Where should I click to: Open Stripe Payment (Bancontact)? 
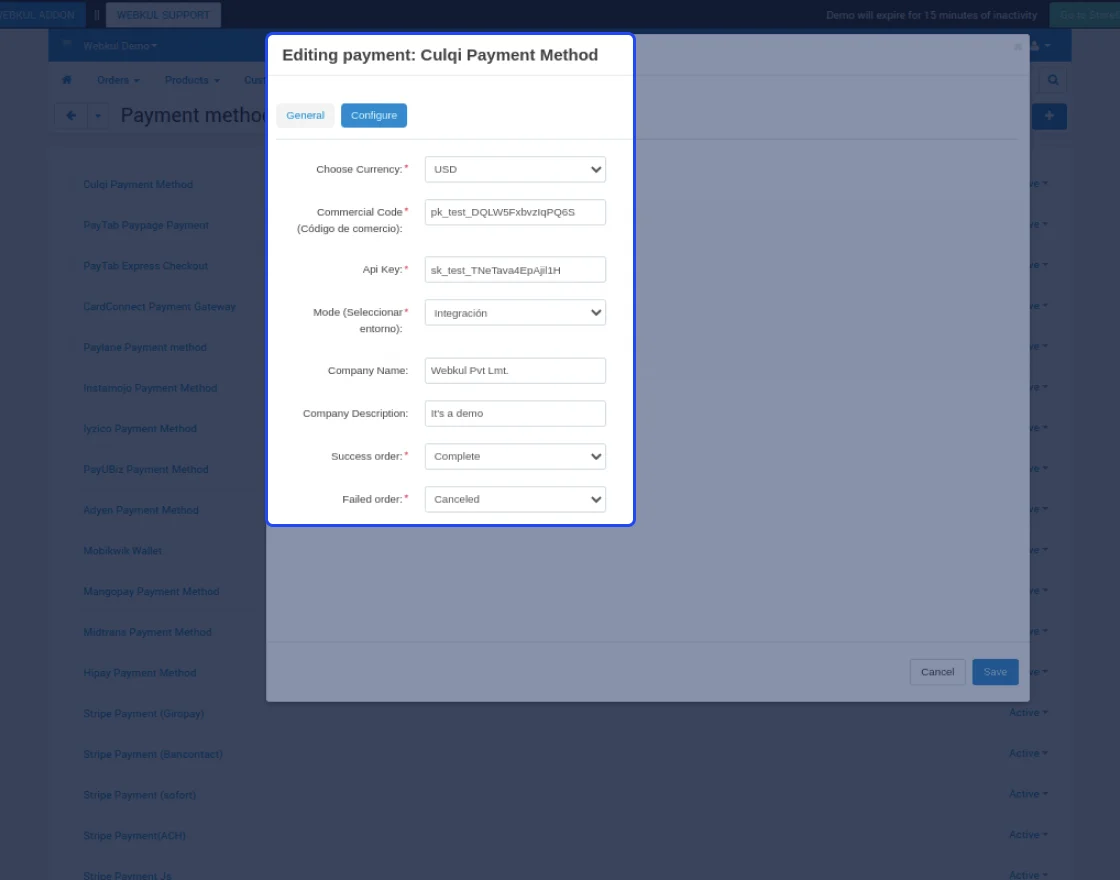click(153, 754)
